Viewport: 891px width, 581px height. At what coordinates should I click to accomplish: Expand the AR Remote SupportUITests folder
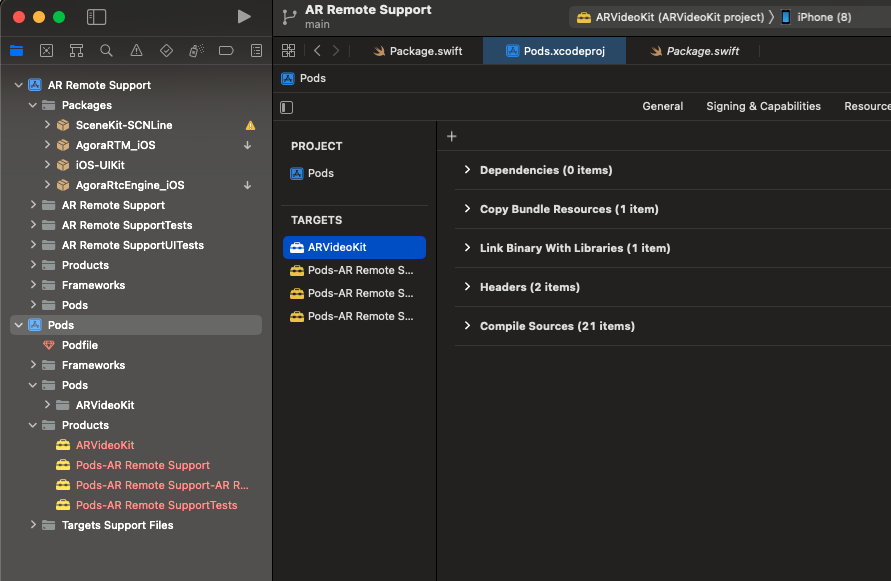pos(33,245)
